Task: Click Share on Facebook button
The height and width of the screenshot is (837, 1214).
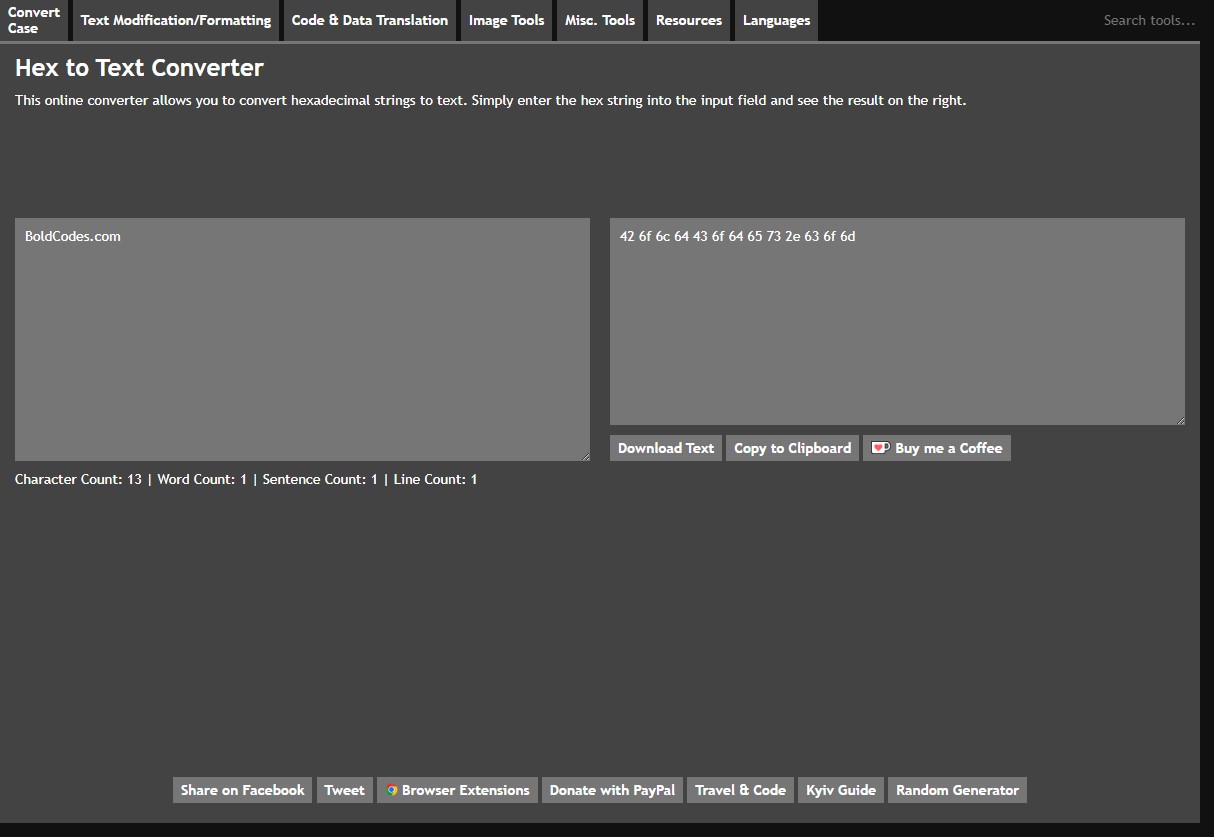Action: point(242,790)
